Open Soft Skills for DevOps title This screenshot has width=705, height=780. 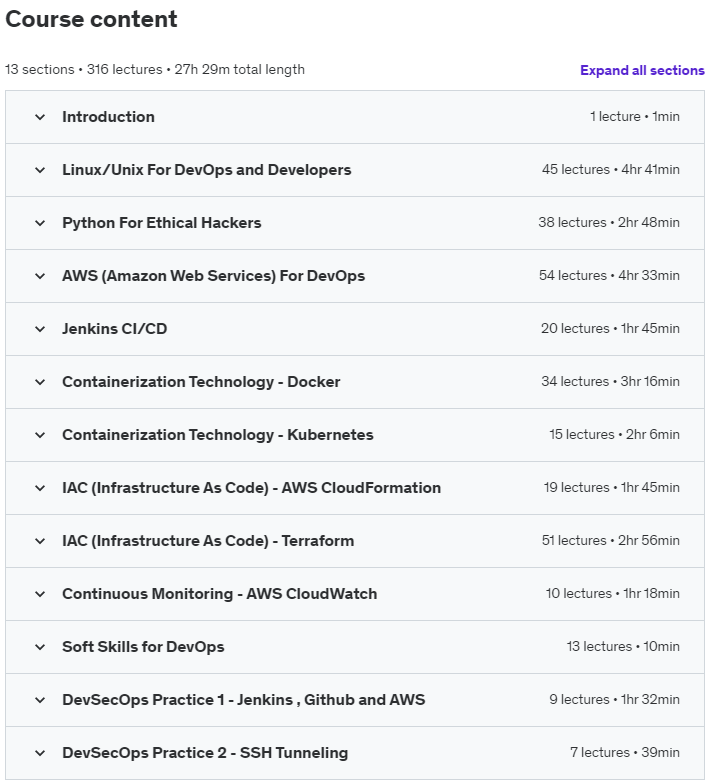(x=143, y=647)
